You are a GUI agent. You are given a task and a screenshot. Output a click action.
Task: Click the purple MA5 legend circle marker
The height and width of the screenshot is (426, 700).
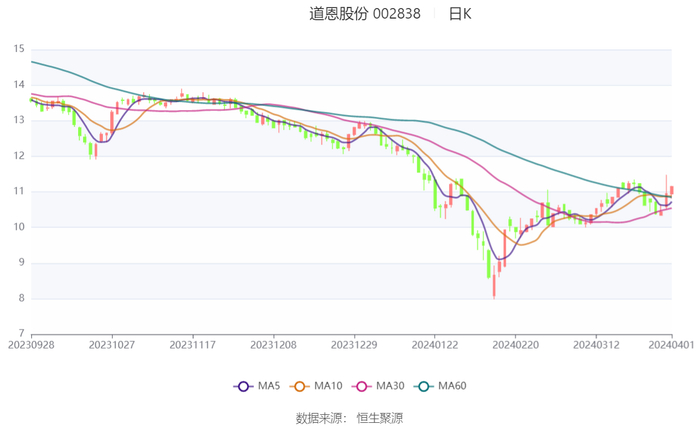coord(242,386)
